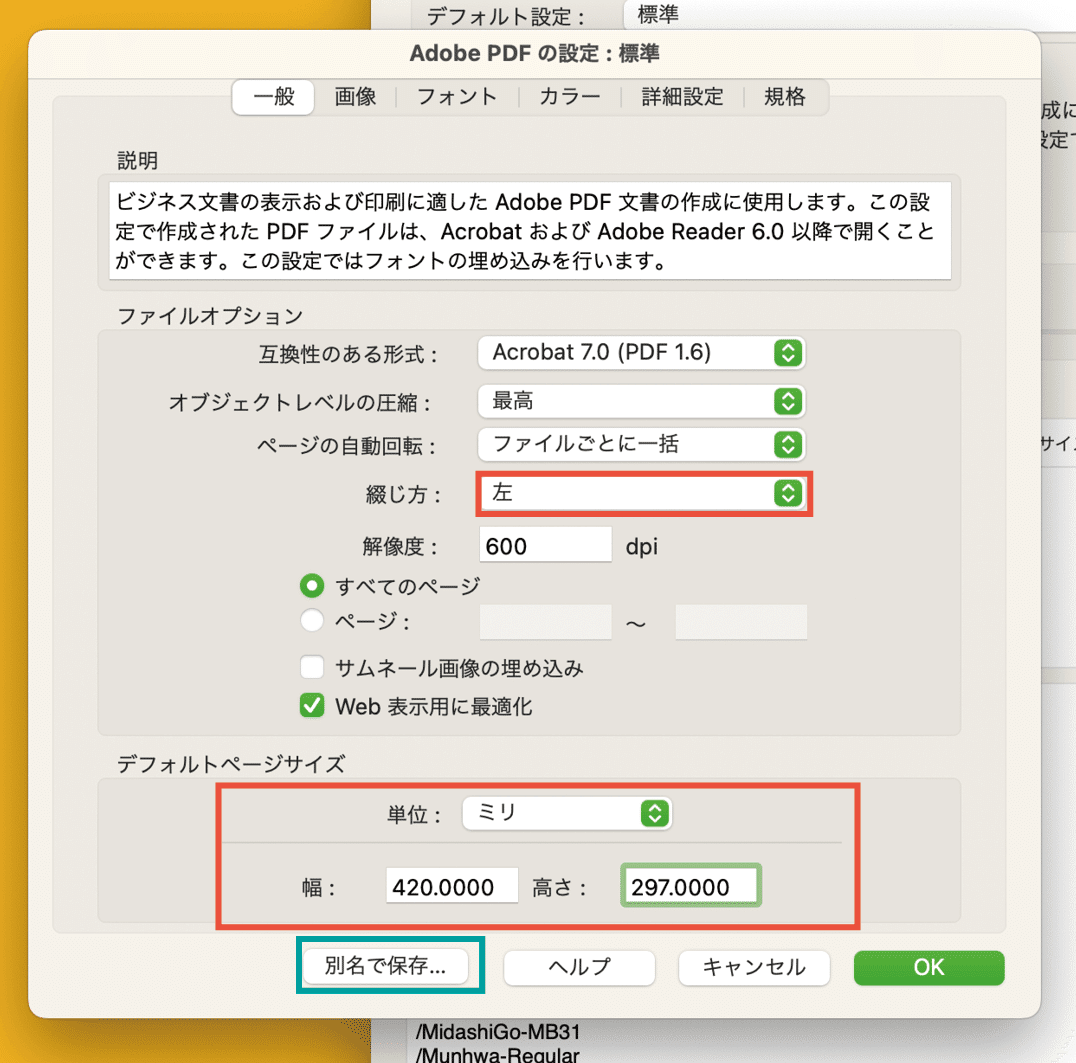Click the ヘルプ button
This screenshot has height=1063, width=1076.
pyautogui.click(x=579, y=968)
